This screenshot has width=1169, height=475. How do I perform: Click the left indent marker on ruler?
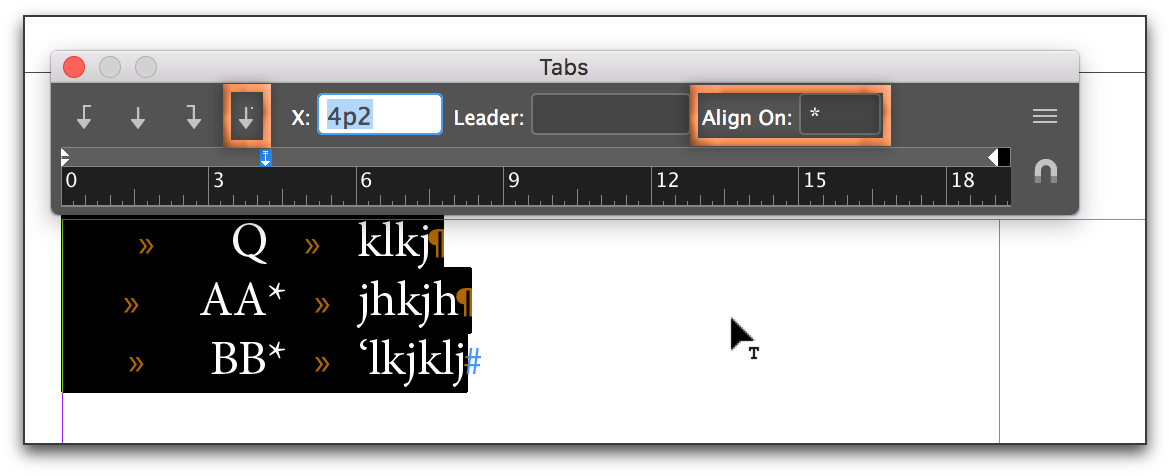65,157
